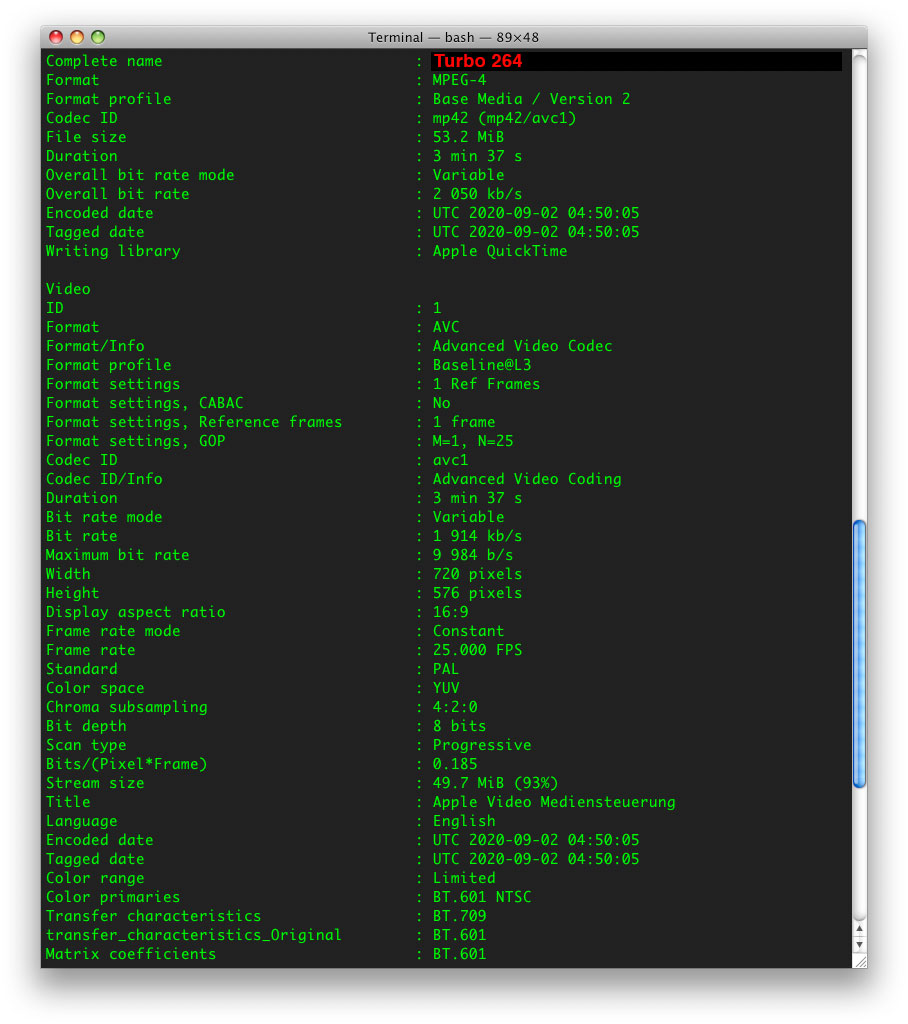Click 'Progressive' scan type value
The image size is (908, 1024).
[x=482, y=744]
